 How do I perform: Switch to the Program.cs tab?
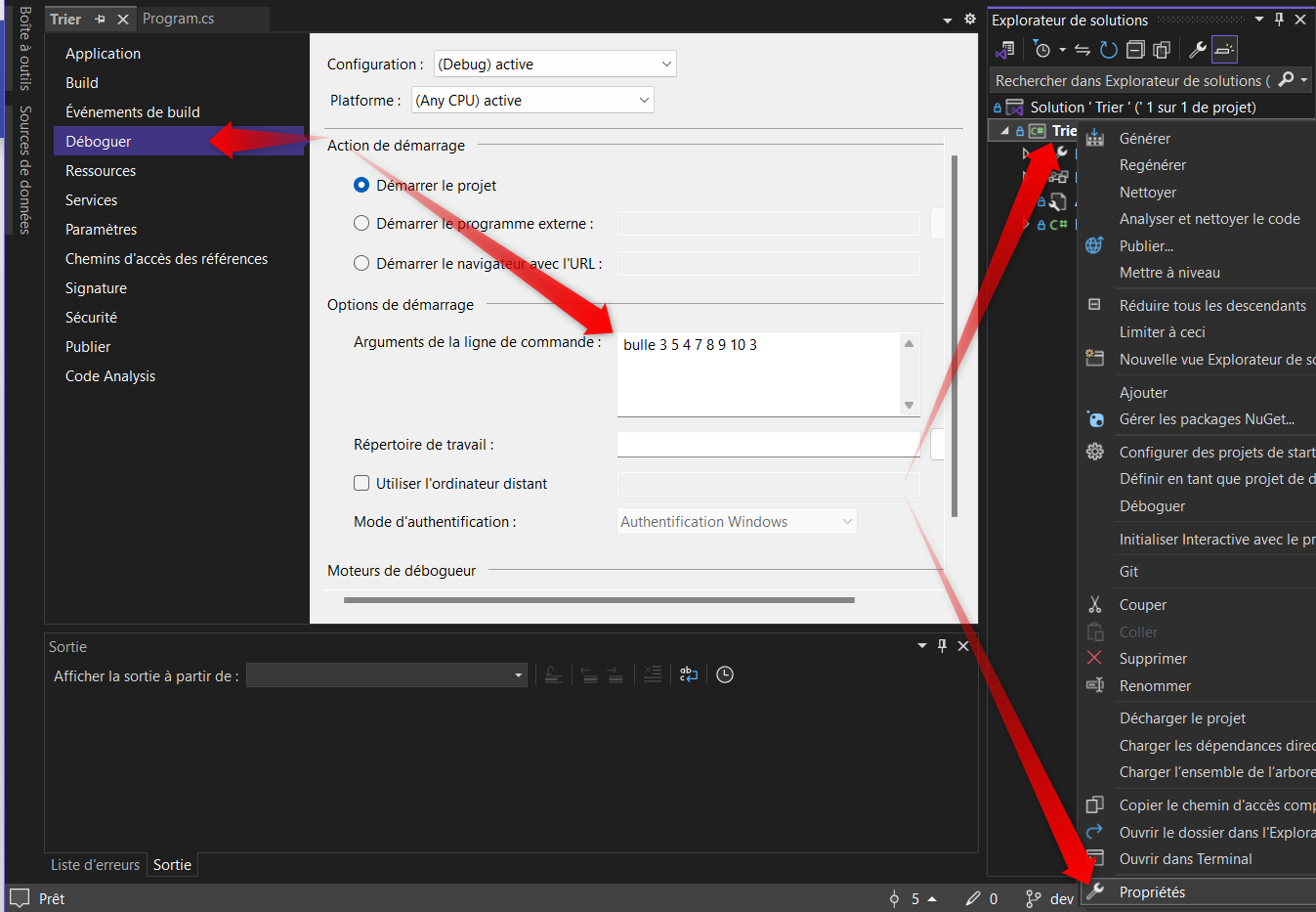point(178,19)
